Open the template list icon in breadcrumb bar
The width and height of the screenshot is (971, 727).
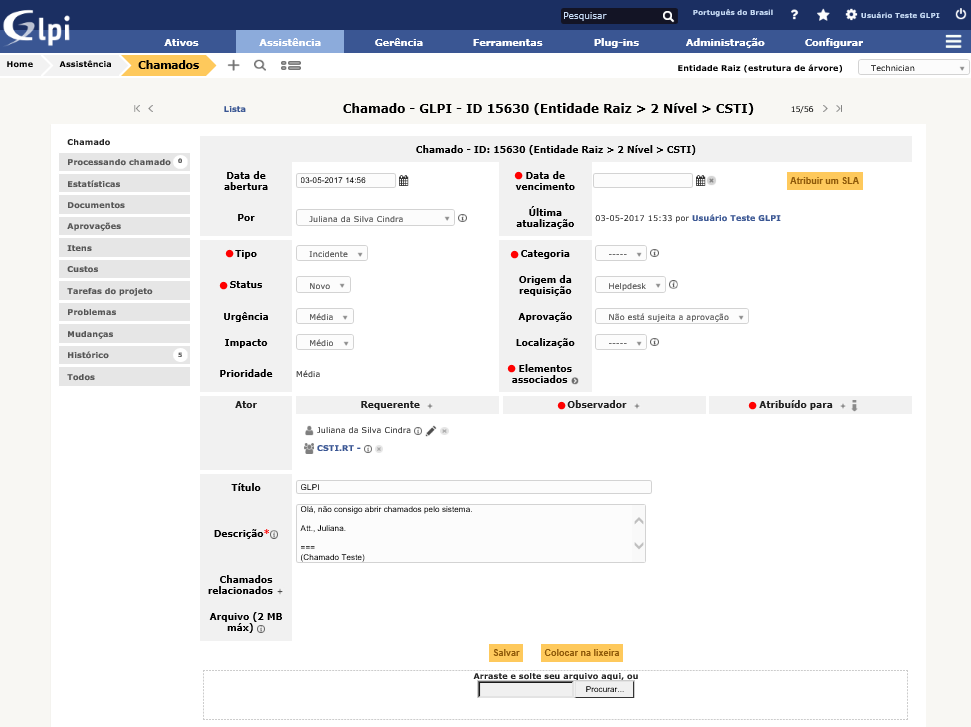[291, 65]
